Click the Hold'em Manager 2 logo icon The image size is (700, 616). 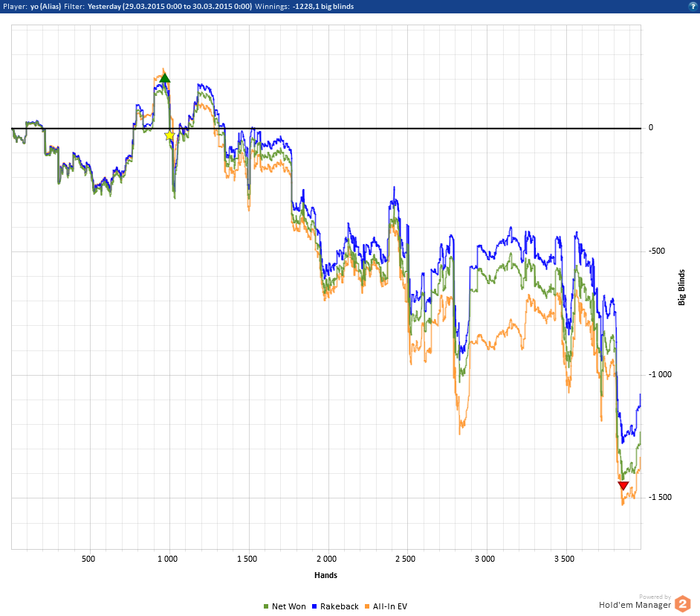coord(683,604)
